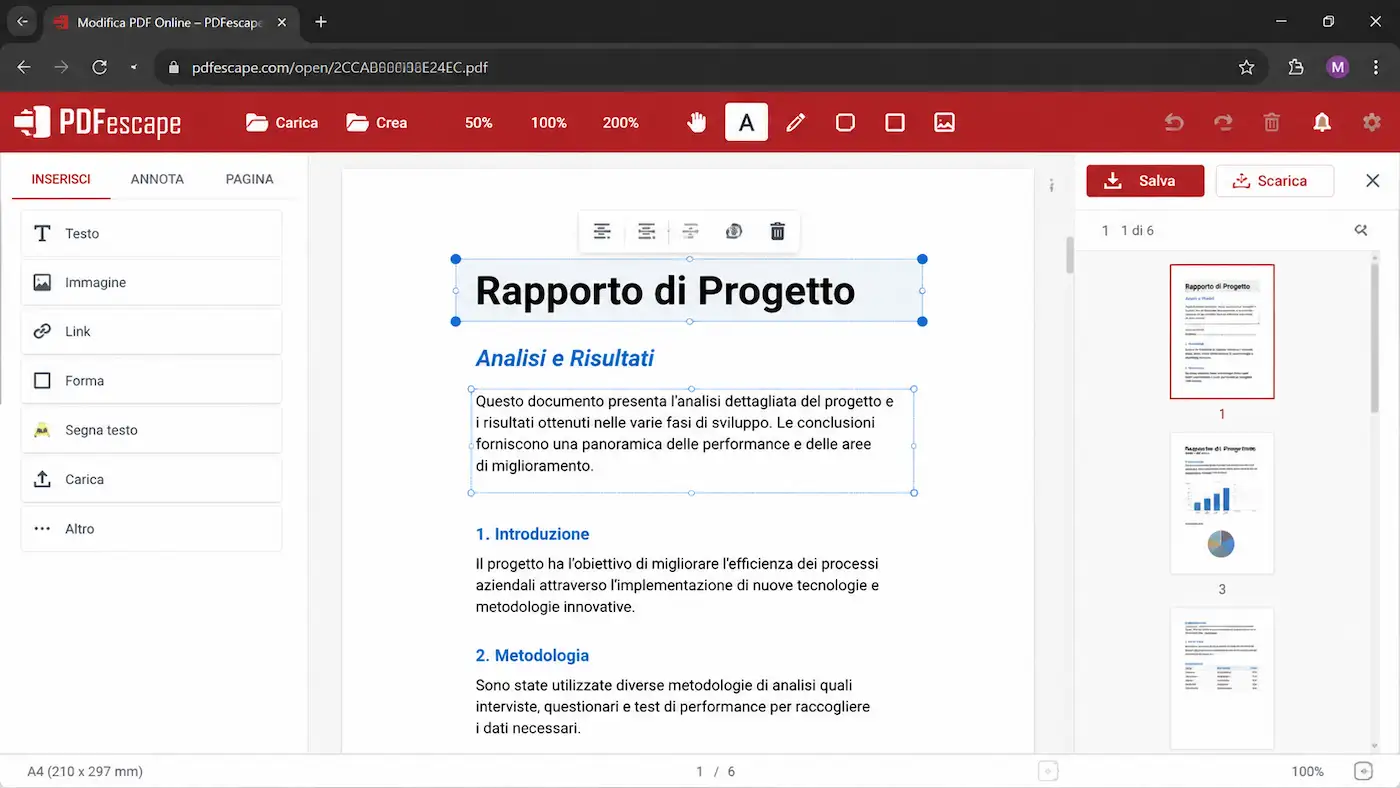Select the hand pan tool
This screenshot has height=788, width=1400.
[x=696, y=122]
